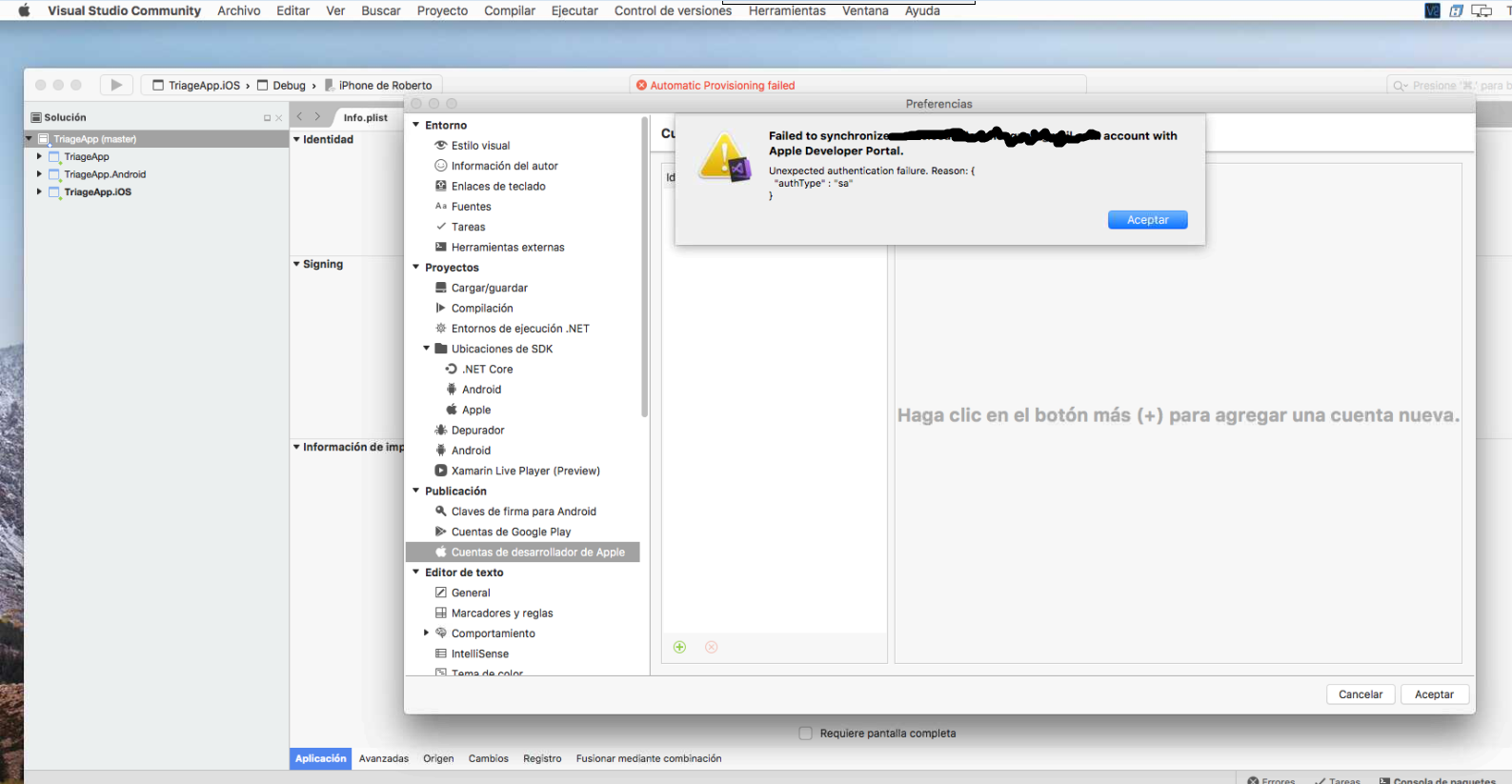Viewport: 1512px width, 784px height.
Task: Open Depurador preferences
Action: [477, 431]
